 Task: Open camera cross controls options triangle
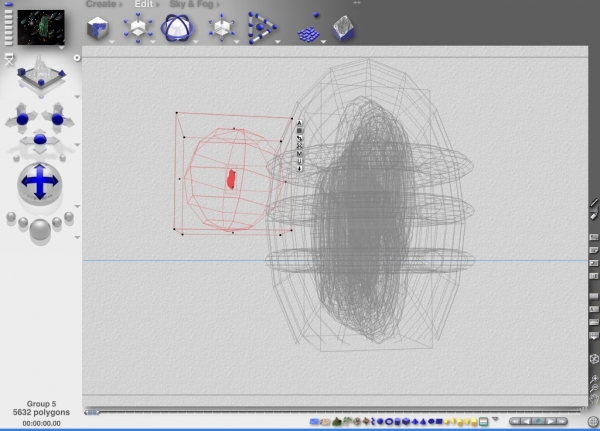tap(77, 145)
